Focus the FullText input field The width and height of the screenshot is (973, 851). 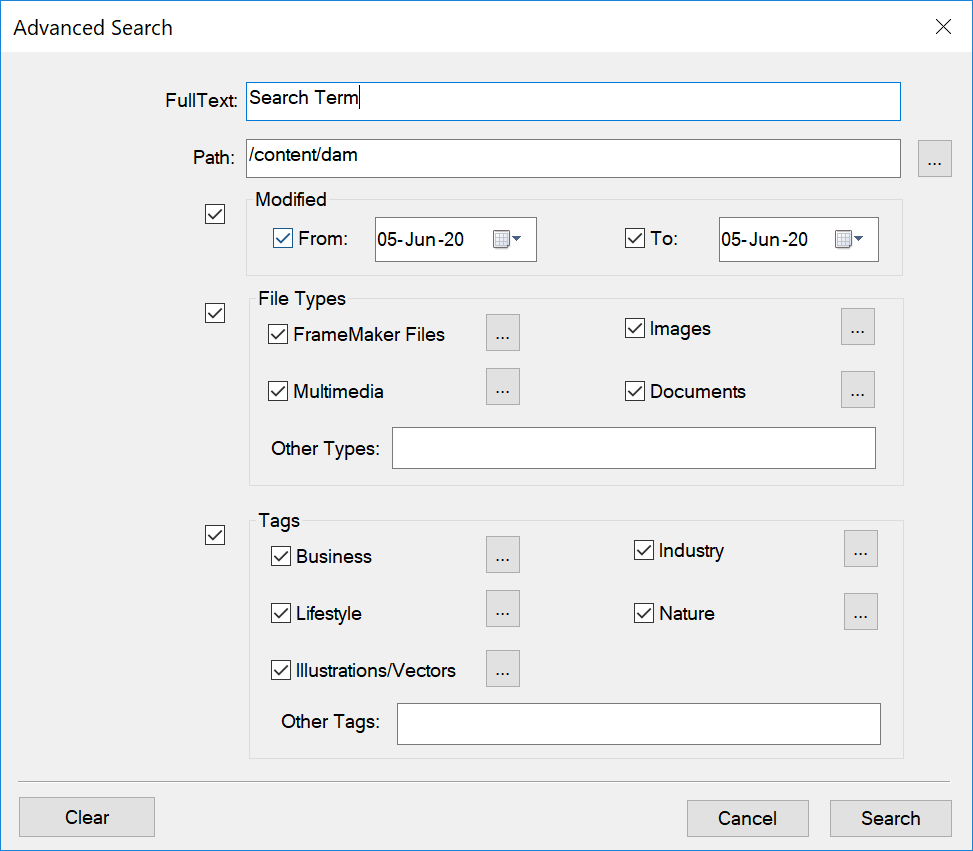[x=573, y=101]
